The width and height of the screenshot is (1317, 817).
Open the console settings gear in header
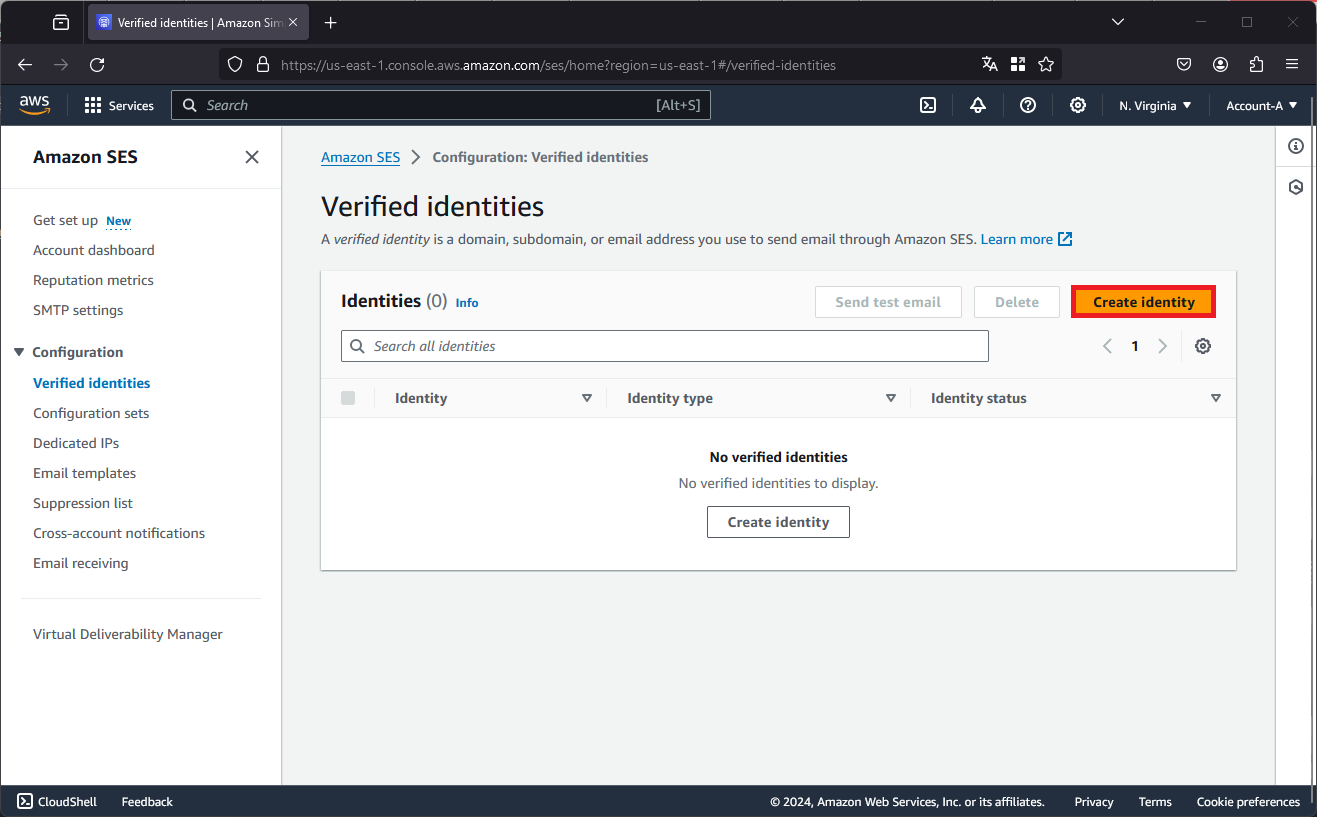point(1078,105)
